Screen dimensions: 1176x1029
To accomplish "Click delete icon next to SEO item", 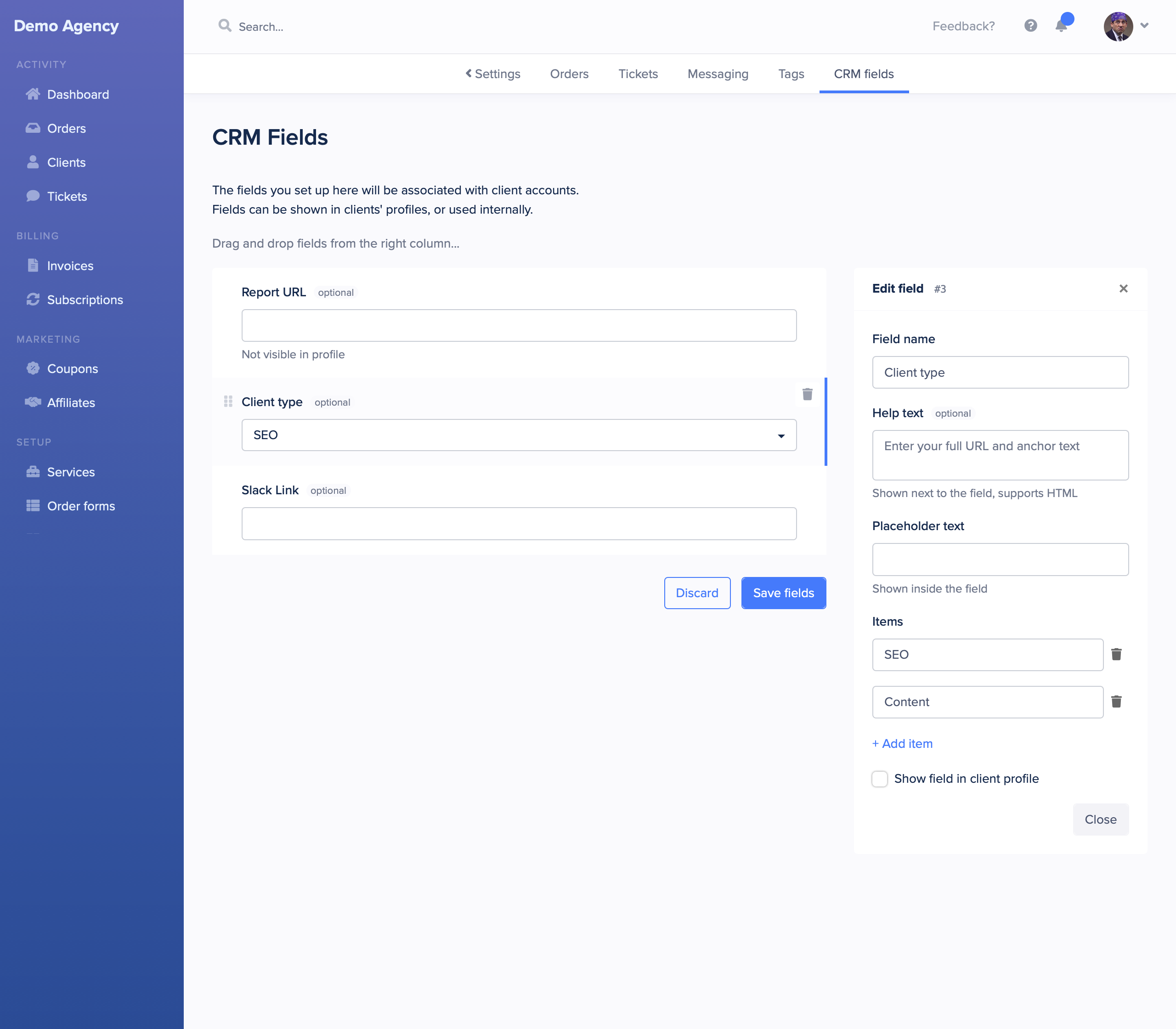I will click(x=1117, y=654).
